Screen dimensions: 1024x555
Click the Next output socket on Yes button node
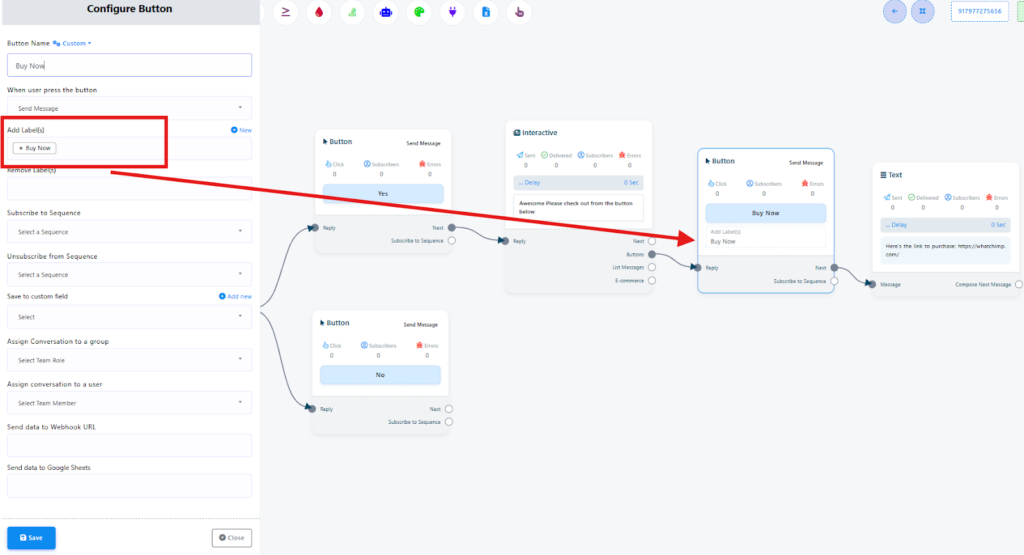coord(452,228)
